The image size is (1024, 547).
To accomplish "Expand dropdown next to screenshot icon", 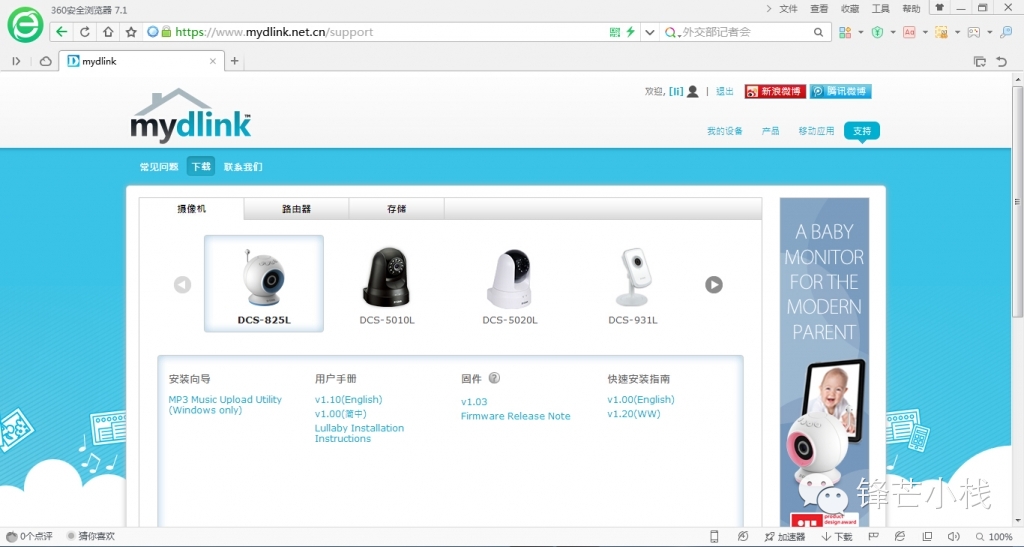I will point(957,32).
